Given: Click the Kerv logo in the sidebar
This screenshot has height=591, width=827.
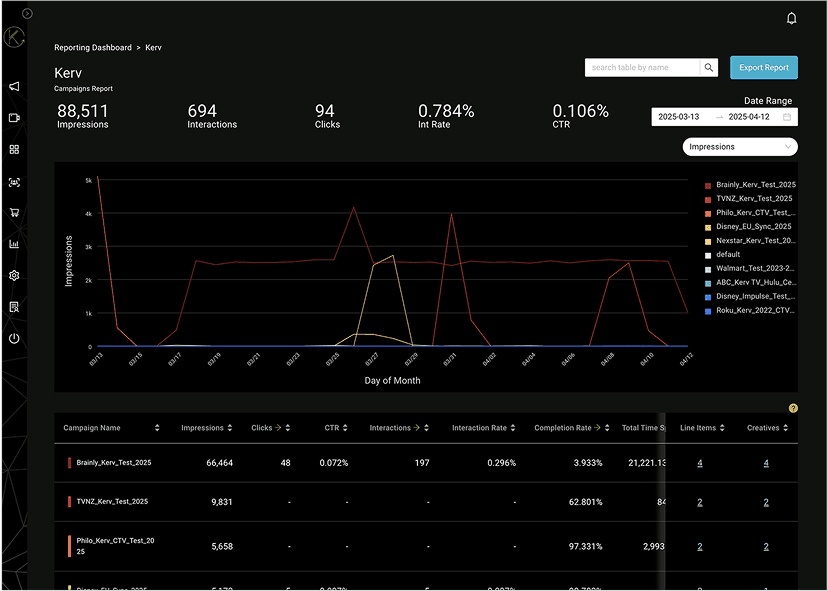Looking at the screenshot, I should tap(14, 37).
